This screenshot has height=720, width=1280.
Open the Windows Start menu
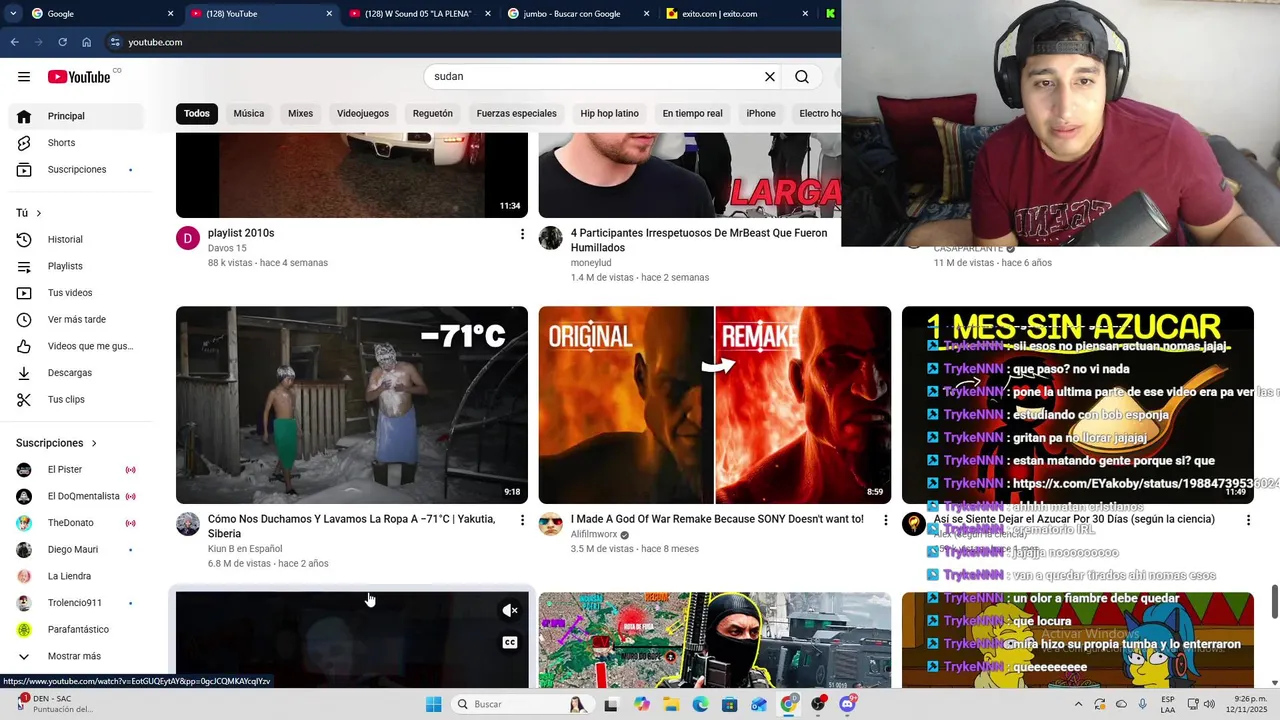(433, 704)
